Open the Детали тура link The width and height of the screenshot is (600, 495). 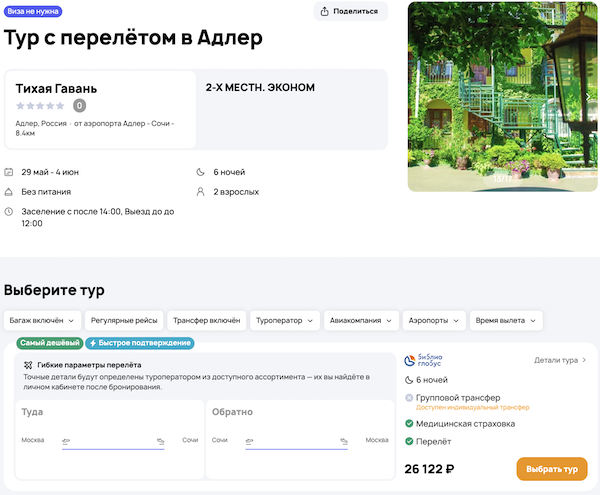[x=560, y=360]
